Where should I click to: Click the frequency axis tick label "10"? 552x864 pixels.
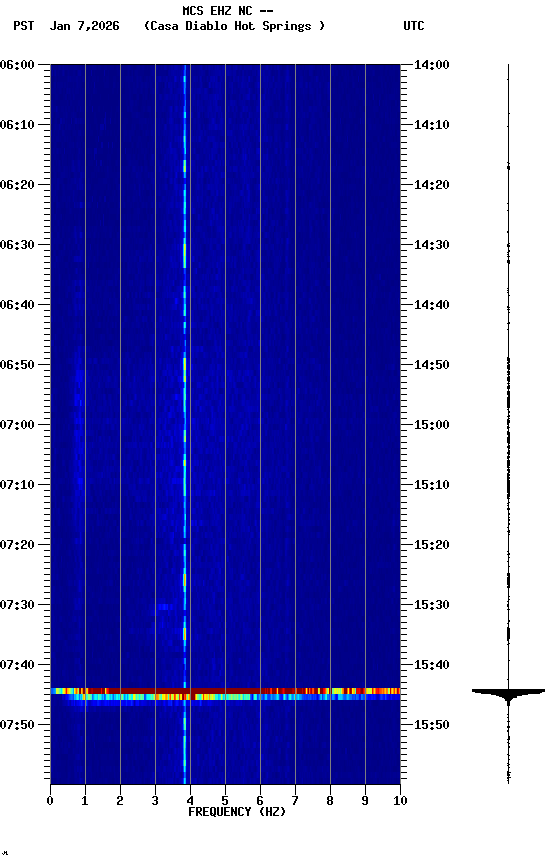(400, 801)
